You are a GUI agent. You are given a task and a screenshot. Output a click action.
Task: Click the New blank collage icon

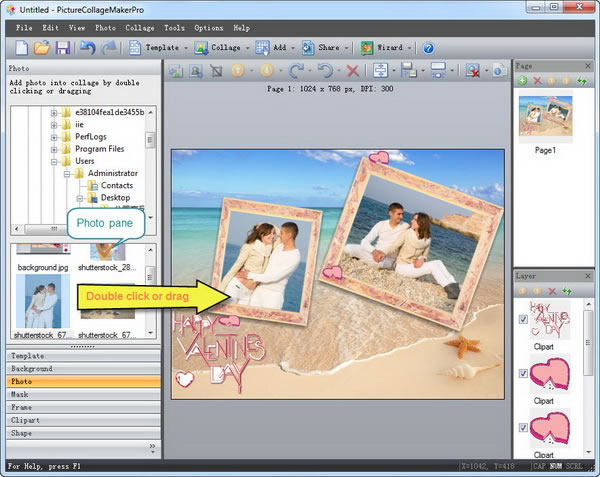point(21,48)
